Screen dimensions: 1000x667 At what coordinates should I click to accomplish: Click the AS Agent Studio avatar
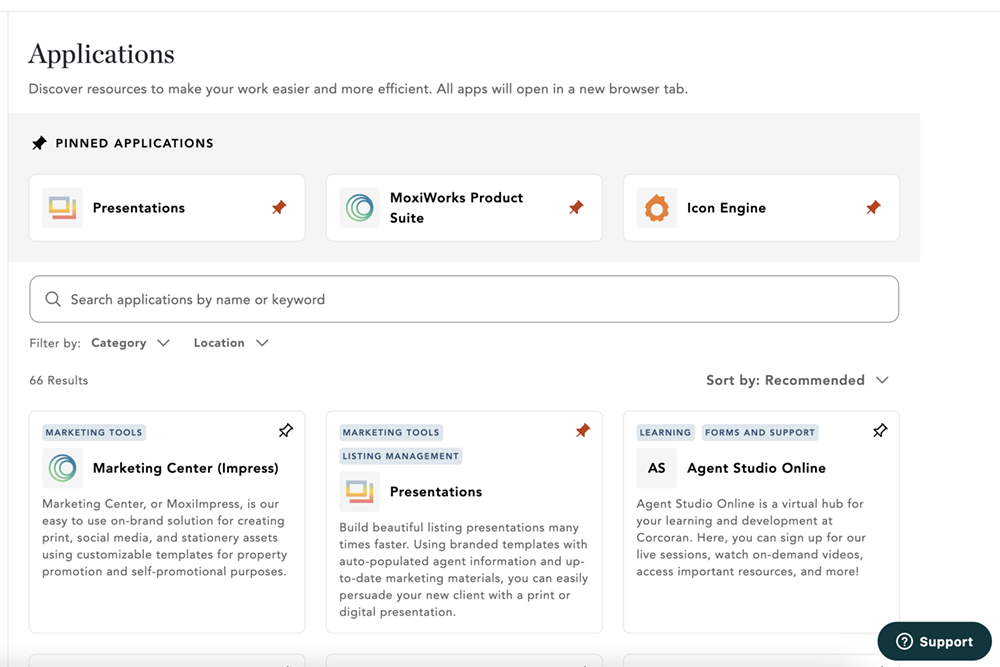657,468
